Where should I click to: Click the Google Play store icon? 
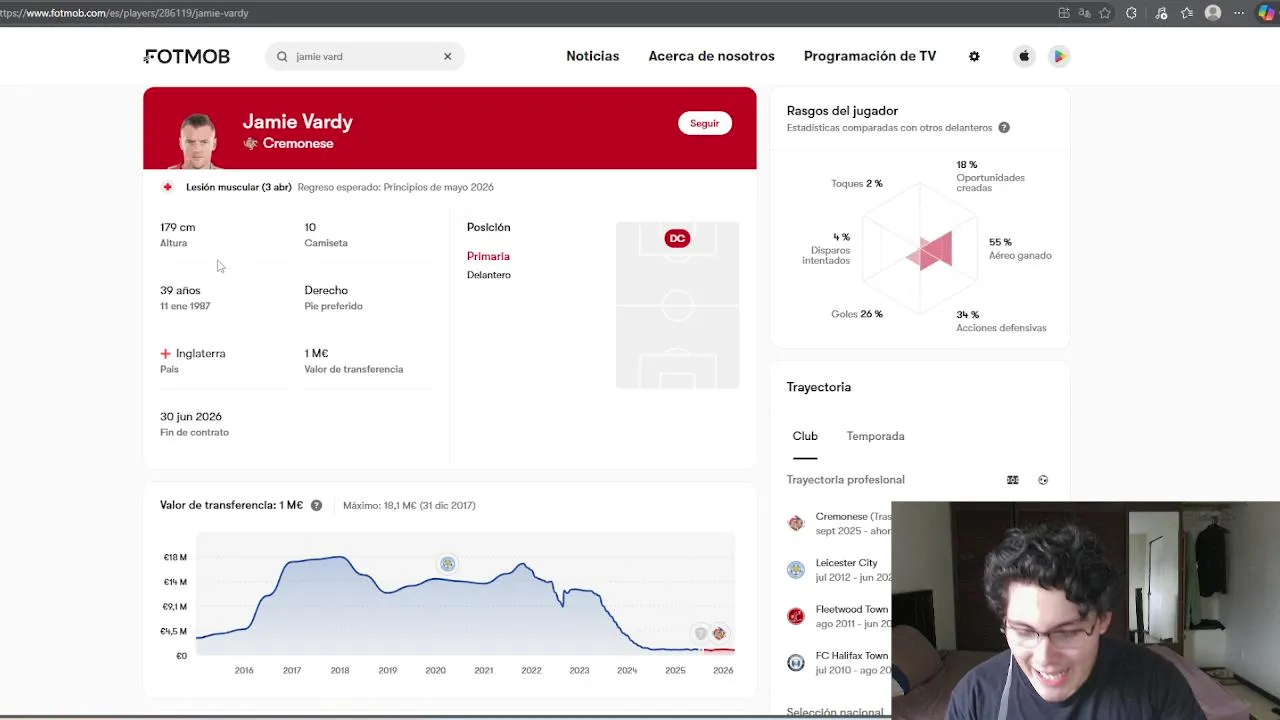1059,57
